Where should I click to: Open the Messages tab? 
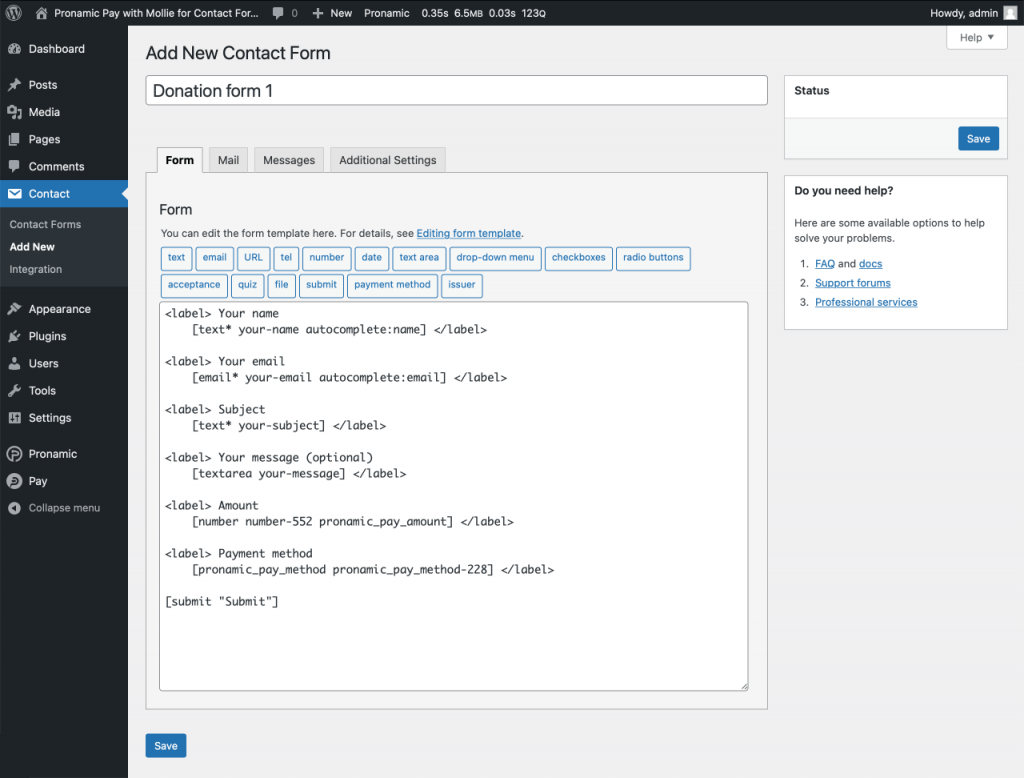click(x=289, y=160)
